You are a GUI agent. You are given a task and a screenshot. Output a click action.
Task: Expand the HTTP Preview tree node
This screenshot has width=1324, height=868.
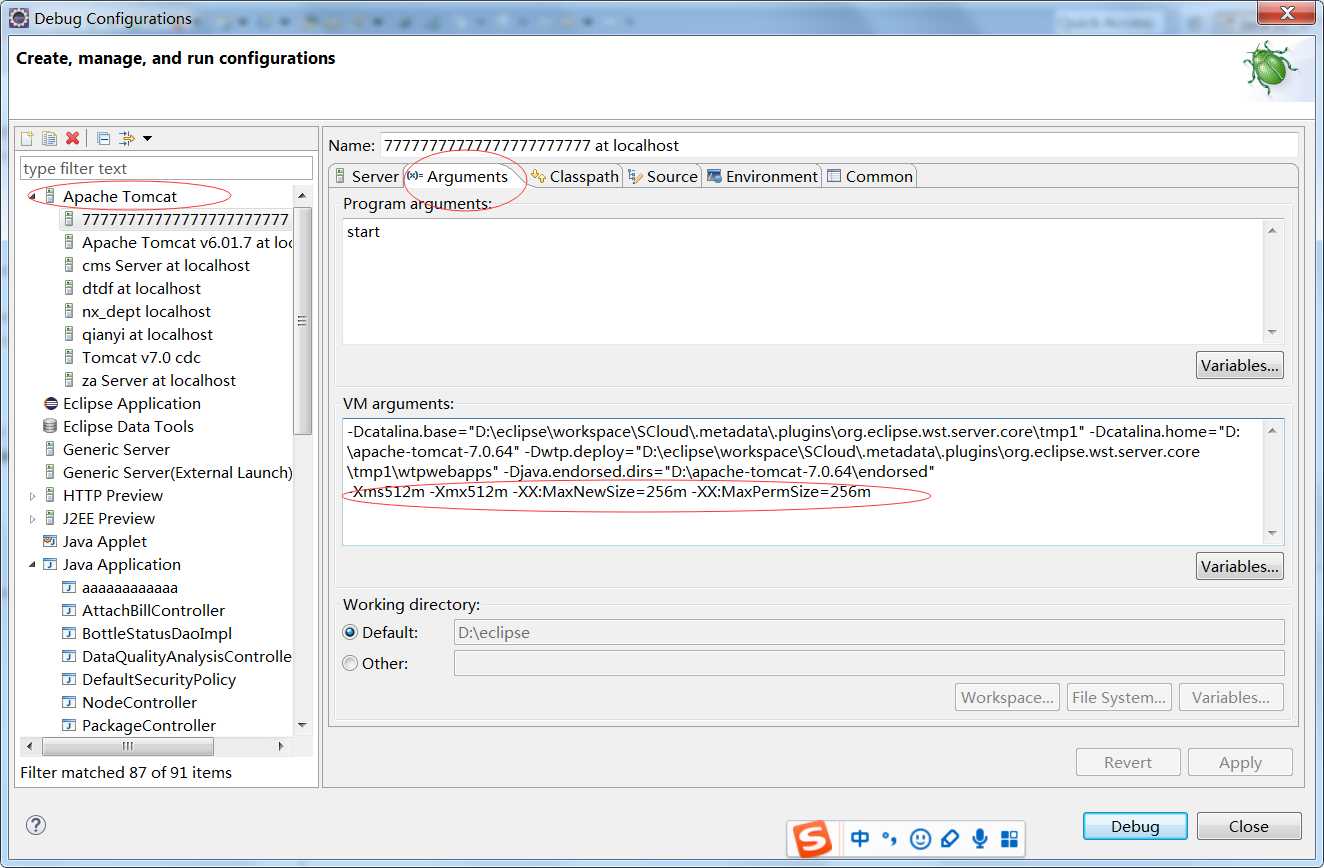pyautogui.click(x=32, y=496)
